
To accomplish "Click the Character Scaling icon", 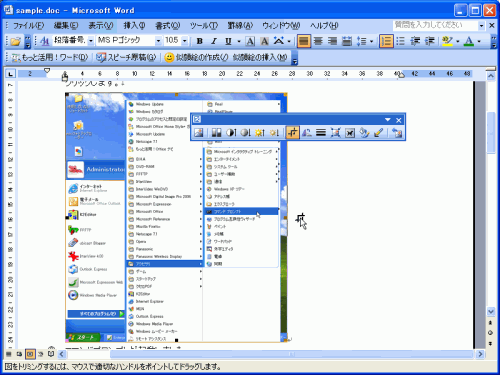I will tap(279, 41).
